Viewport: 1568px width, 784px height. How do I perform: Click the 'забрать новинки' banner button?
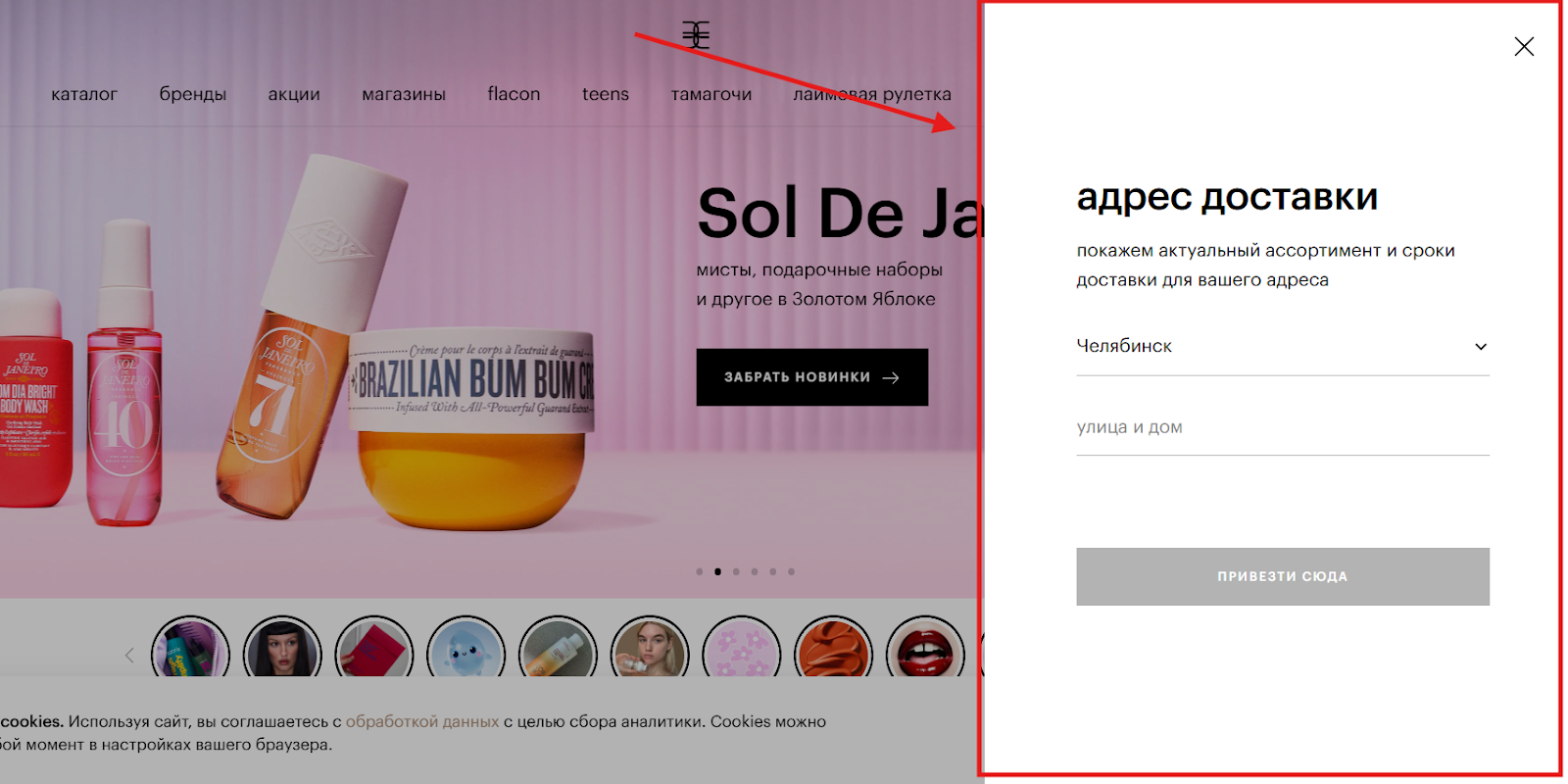click(811, 377)
